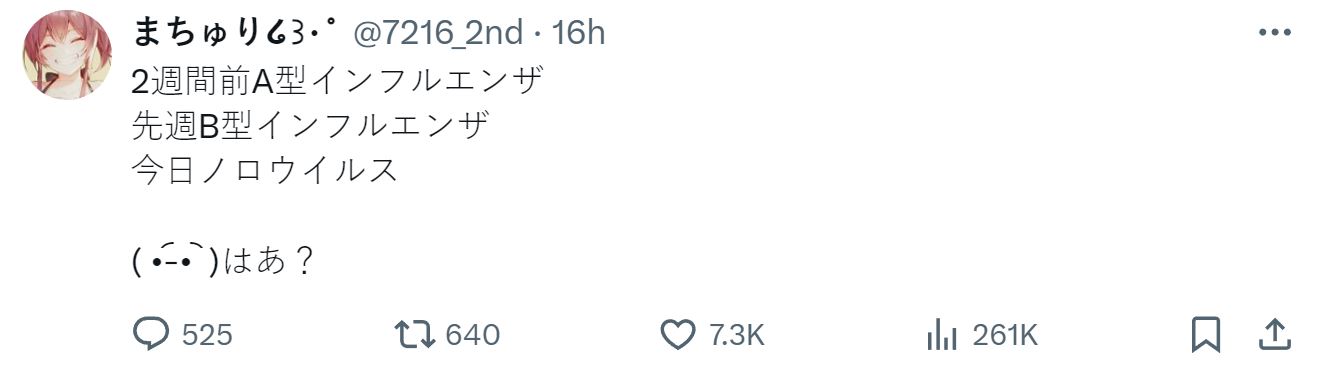Click the 640 reposts count

[472, 335]
